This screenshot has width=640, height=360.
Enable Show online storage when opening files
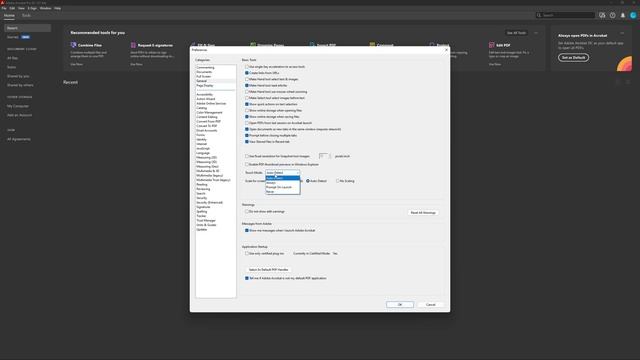pos(247,110)
